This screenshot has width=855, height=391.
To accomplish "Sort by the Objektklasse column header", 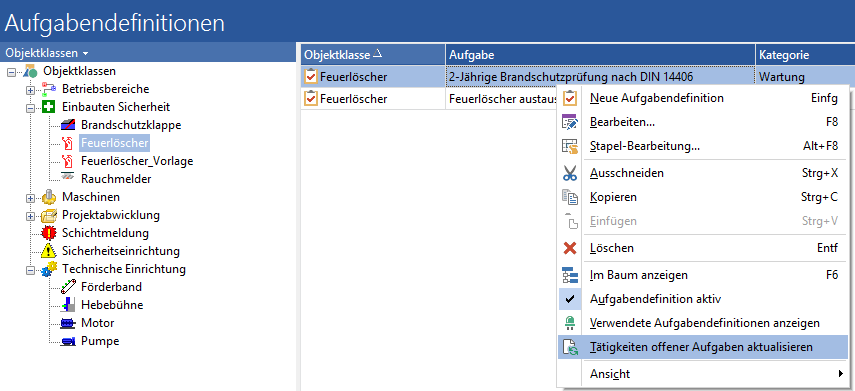I will [373, 55].
